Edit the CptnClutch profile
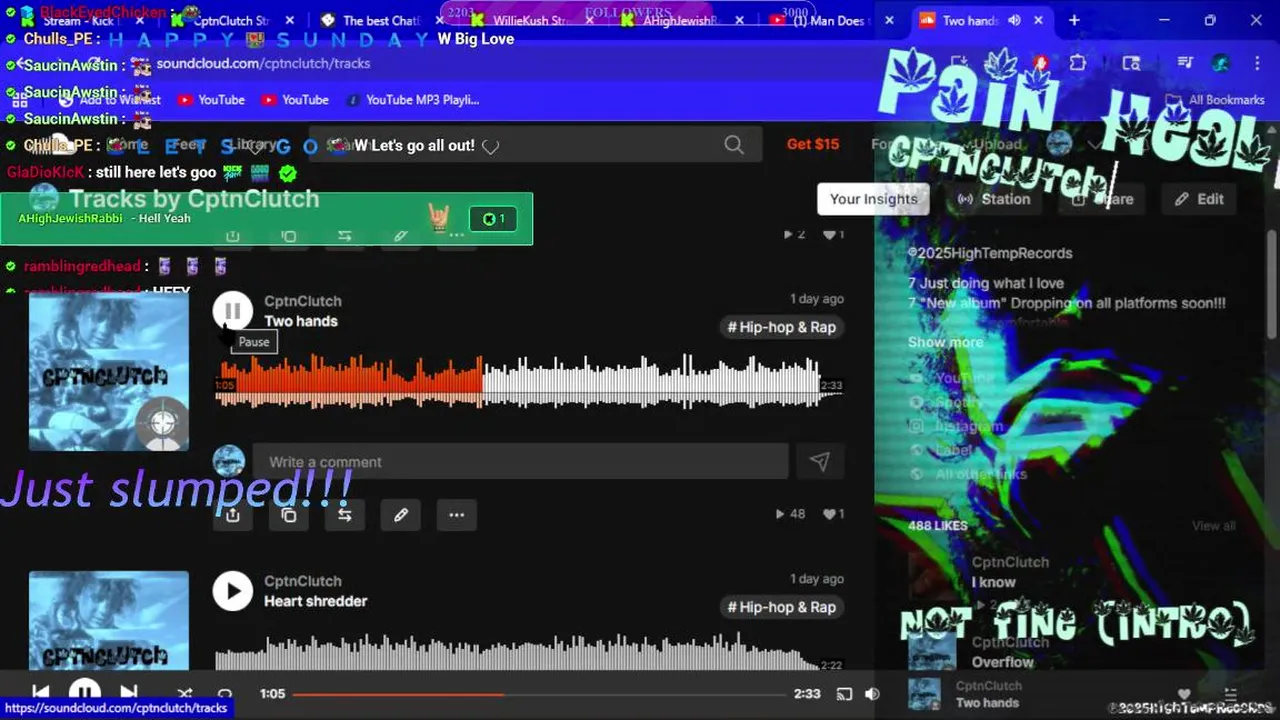Image resolution: width=1280 pixels, height=720 pixels. point(1199,199)
